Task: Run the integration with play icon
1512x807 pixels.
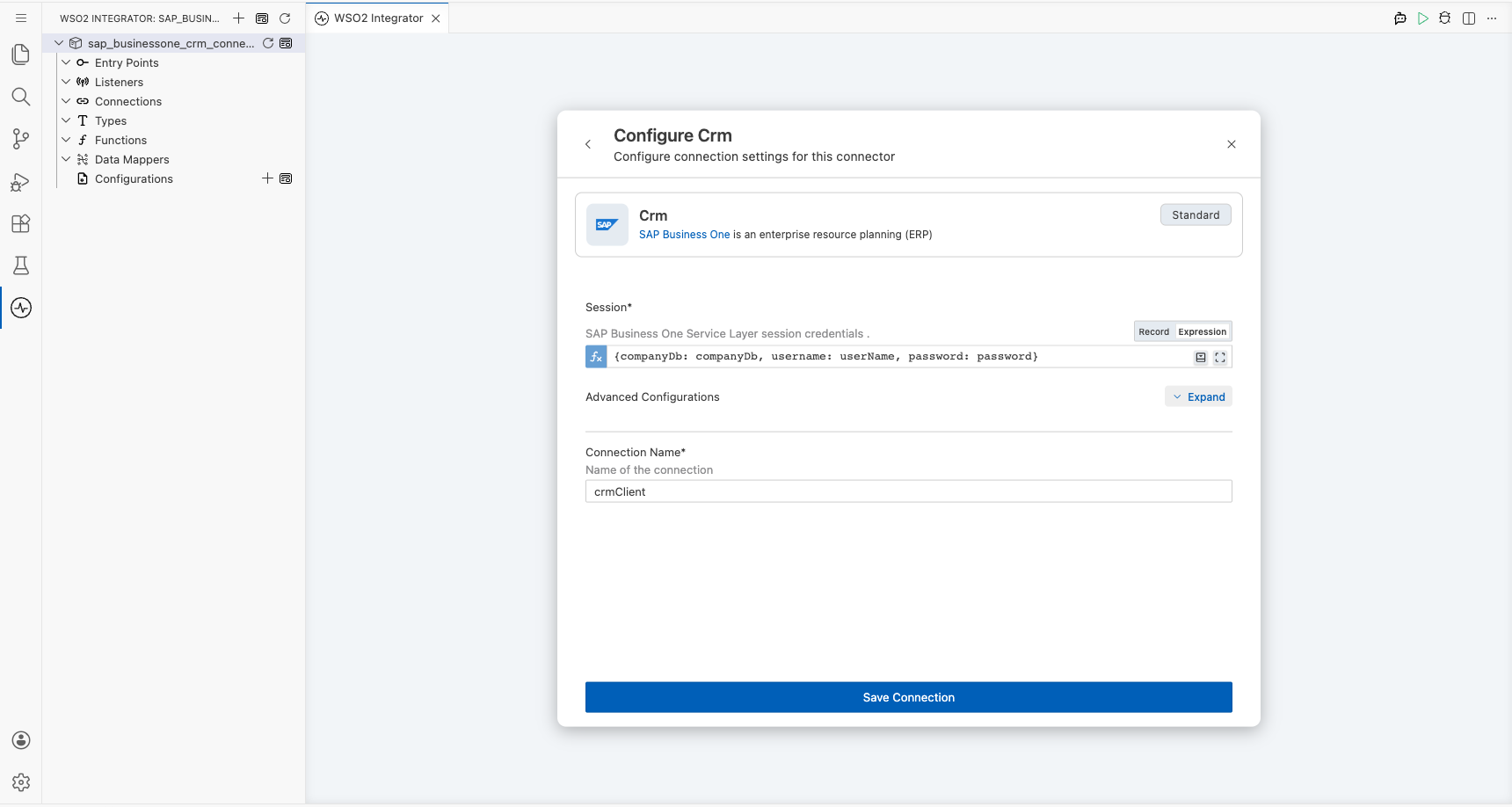Action: pos(1423,18)
